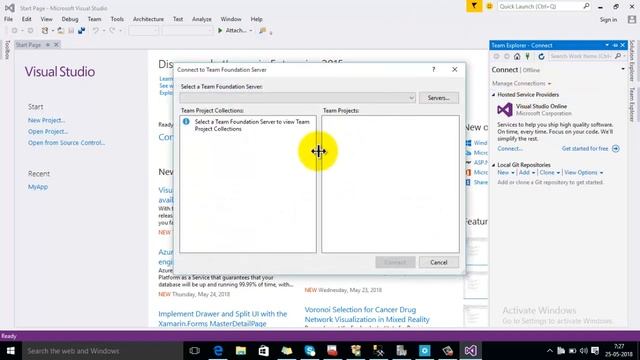The image size is (640, 360).
Task: Click the Undo toolbar icon
Action: (x=96, y=31)
